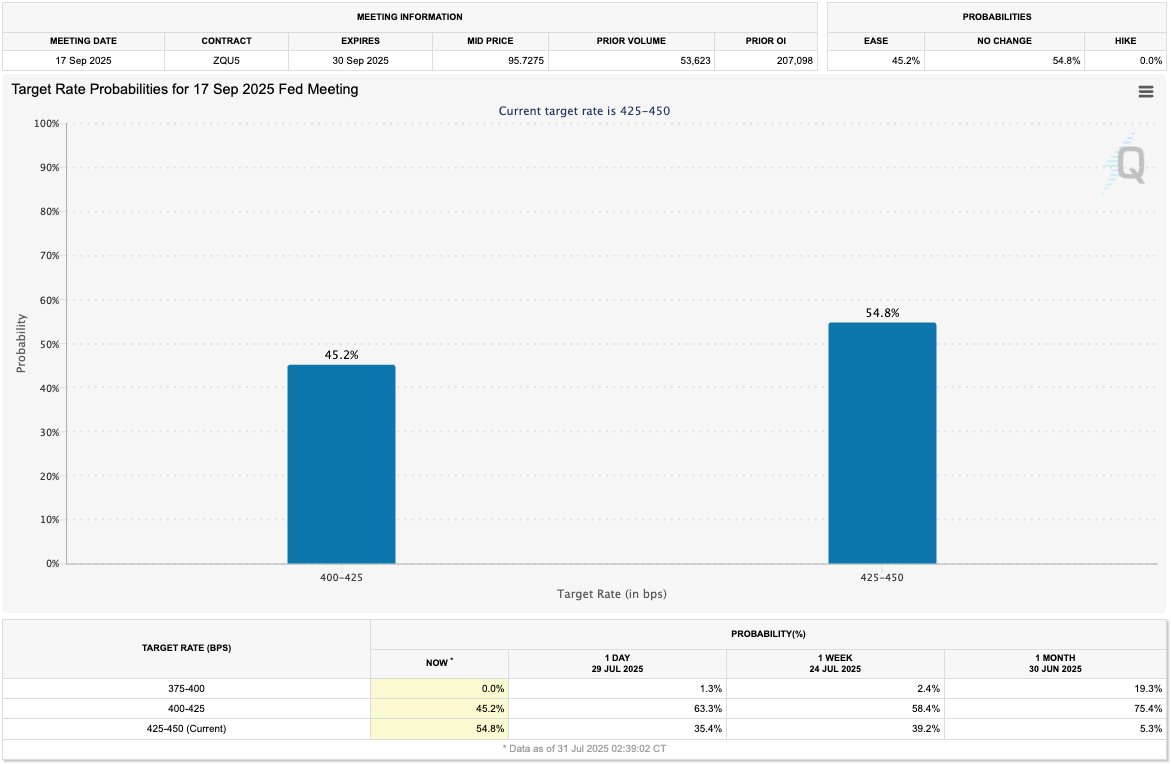Select the ZQU5 contract cell

click(x=226, y=60)
